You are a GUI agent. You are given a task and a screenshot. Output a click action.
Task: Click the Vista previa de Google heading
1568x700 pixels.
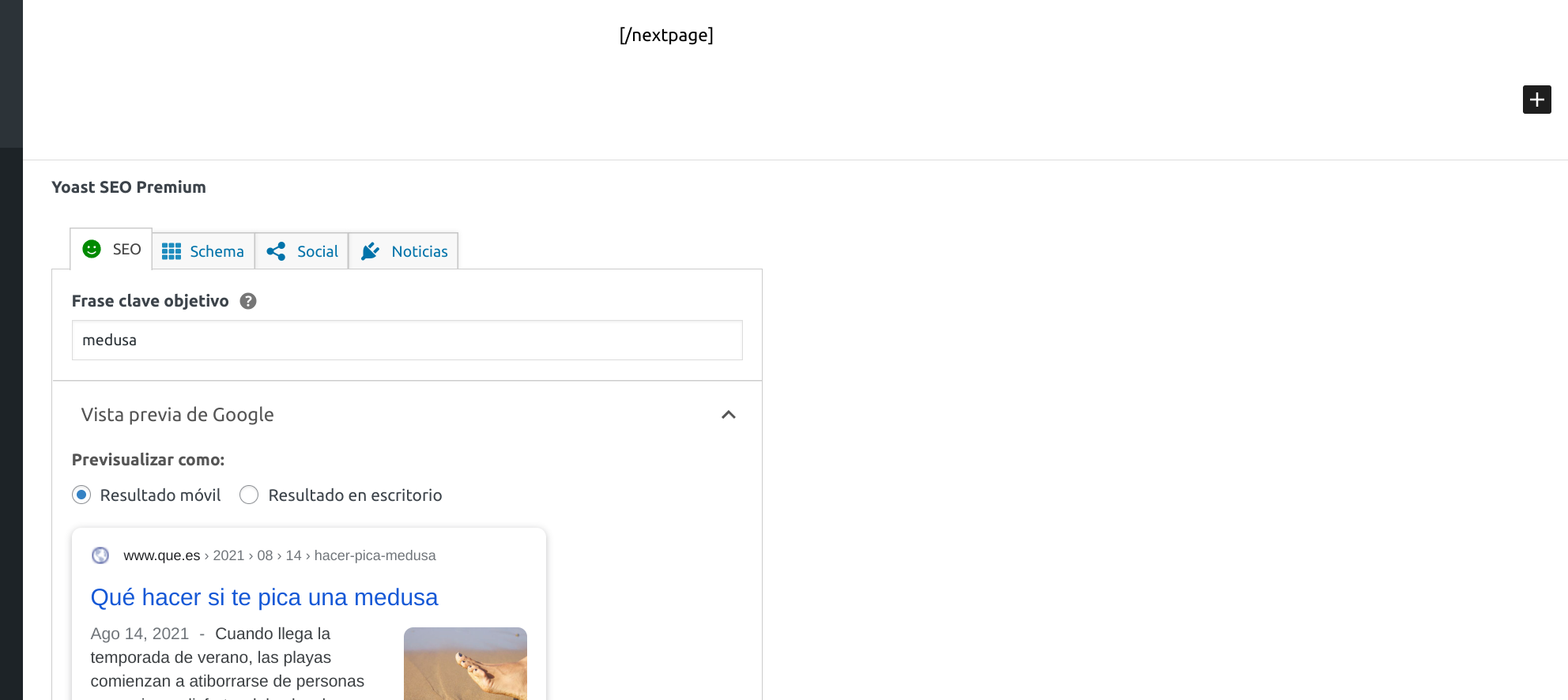pyautogui.click(x=178, y=415)
